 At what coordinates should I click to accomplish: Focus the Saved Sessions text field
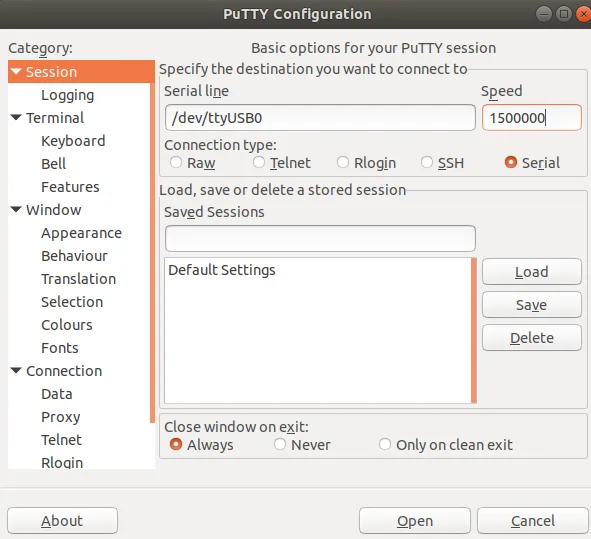point(320,238)
